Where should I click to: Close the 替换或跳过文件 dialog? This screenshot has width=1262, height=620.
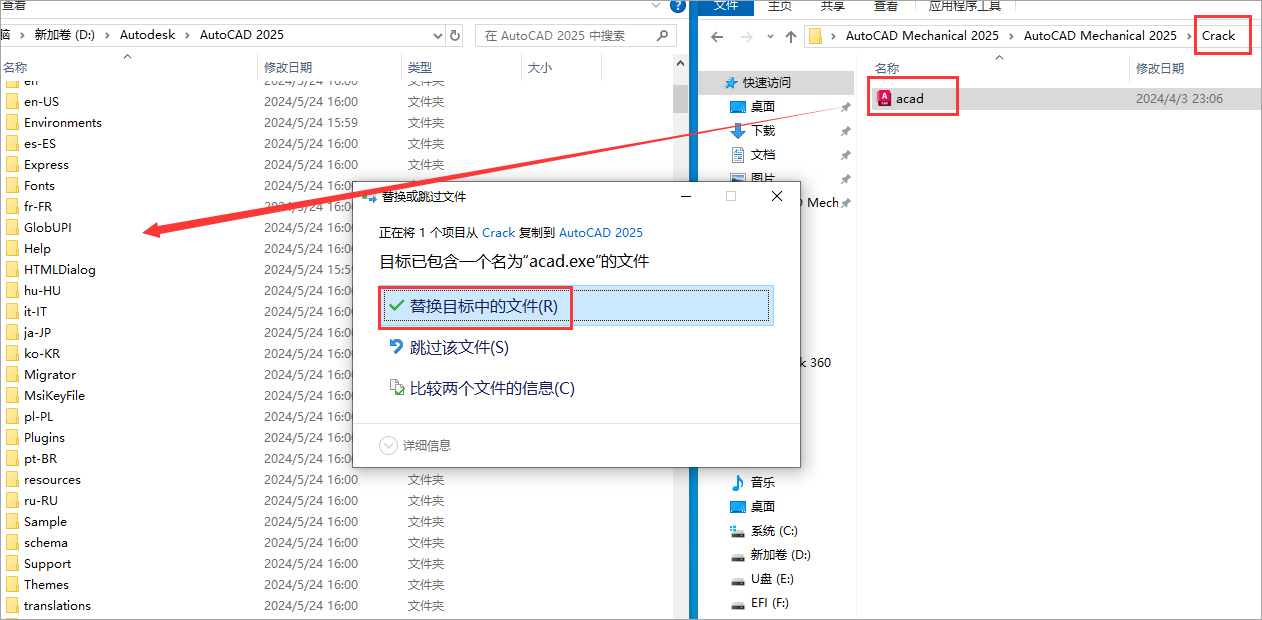777,197
